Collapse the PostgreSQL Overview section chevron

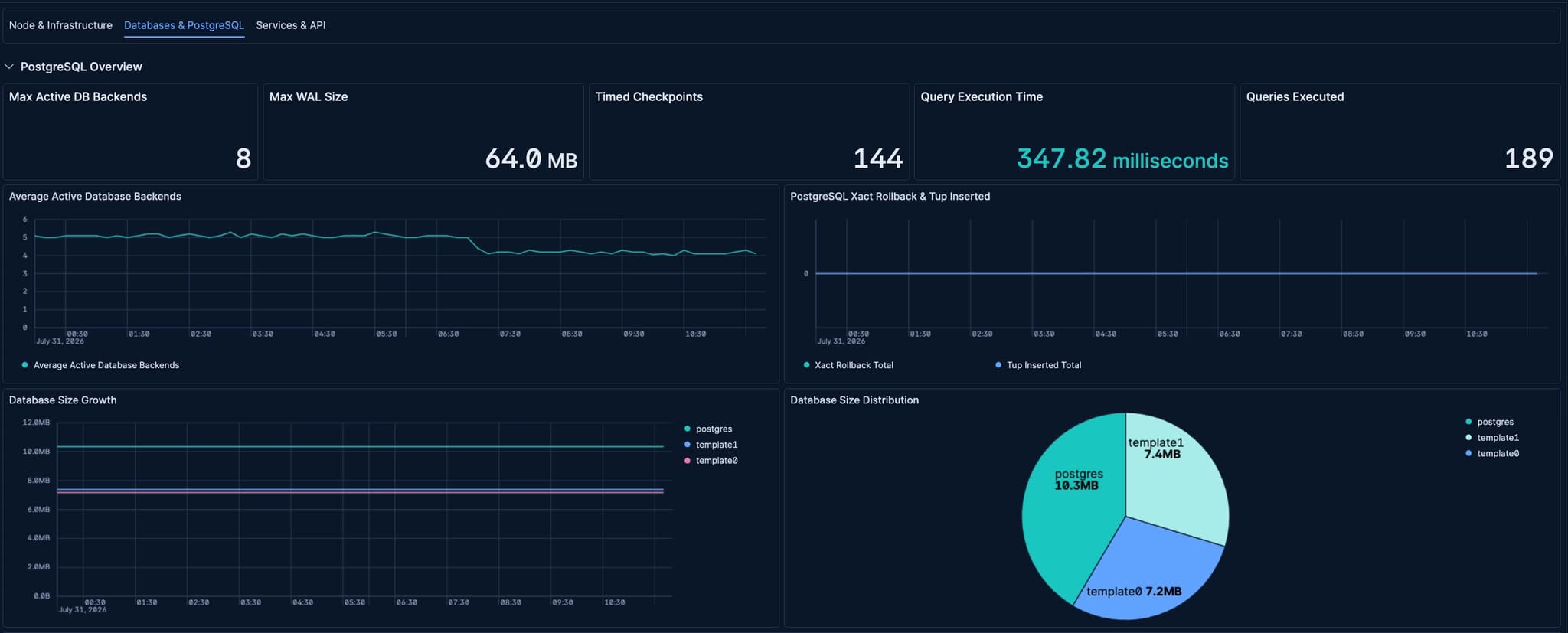pos(9,67)
